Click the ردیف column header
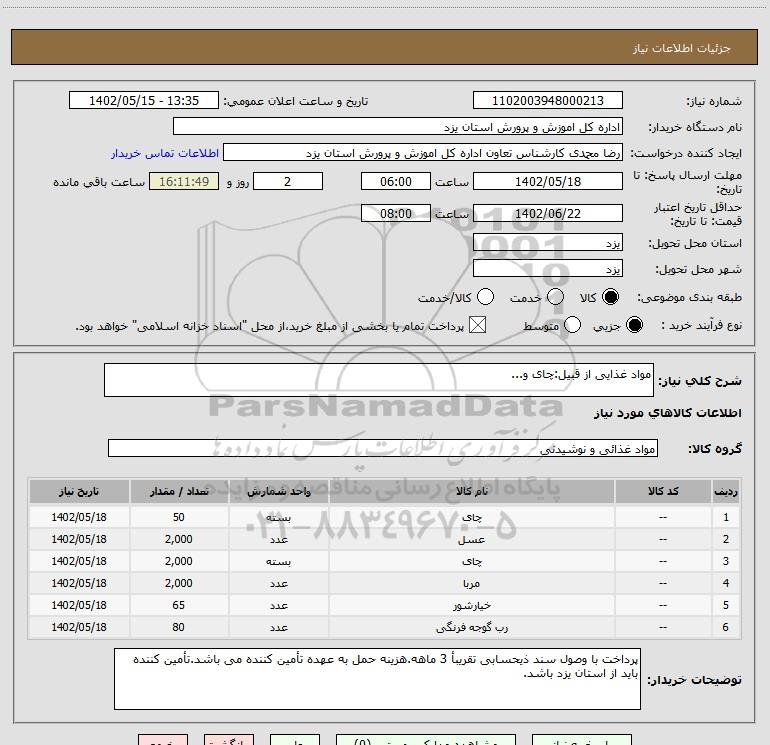770x745 pixels. [x=726, y=492]
